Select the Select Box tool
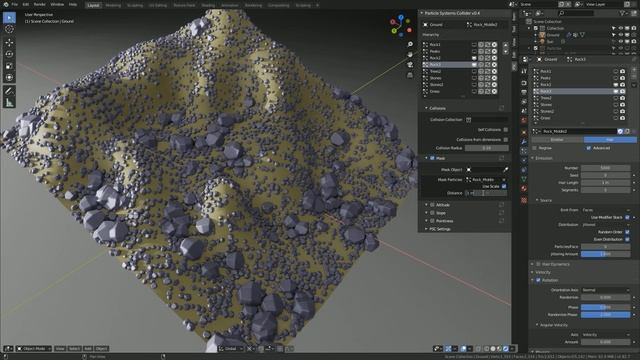Screen dimensions: 640x360 [9, 18]
